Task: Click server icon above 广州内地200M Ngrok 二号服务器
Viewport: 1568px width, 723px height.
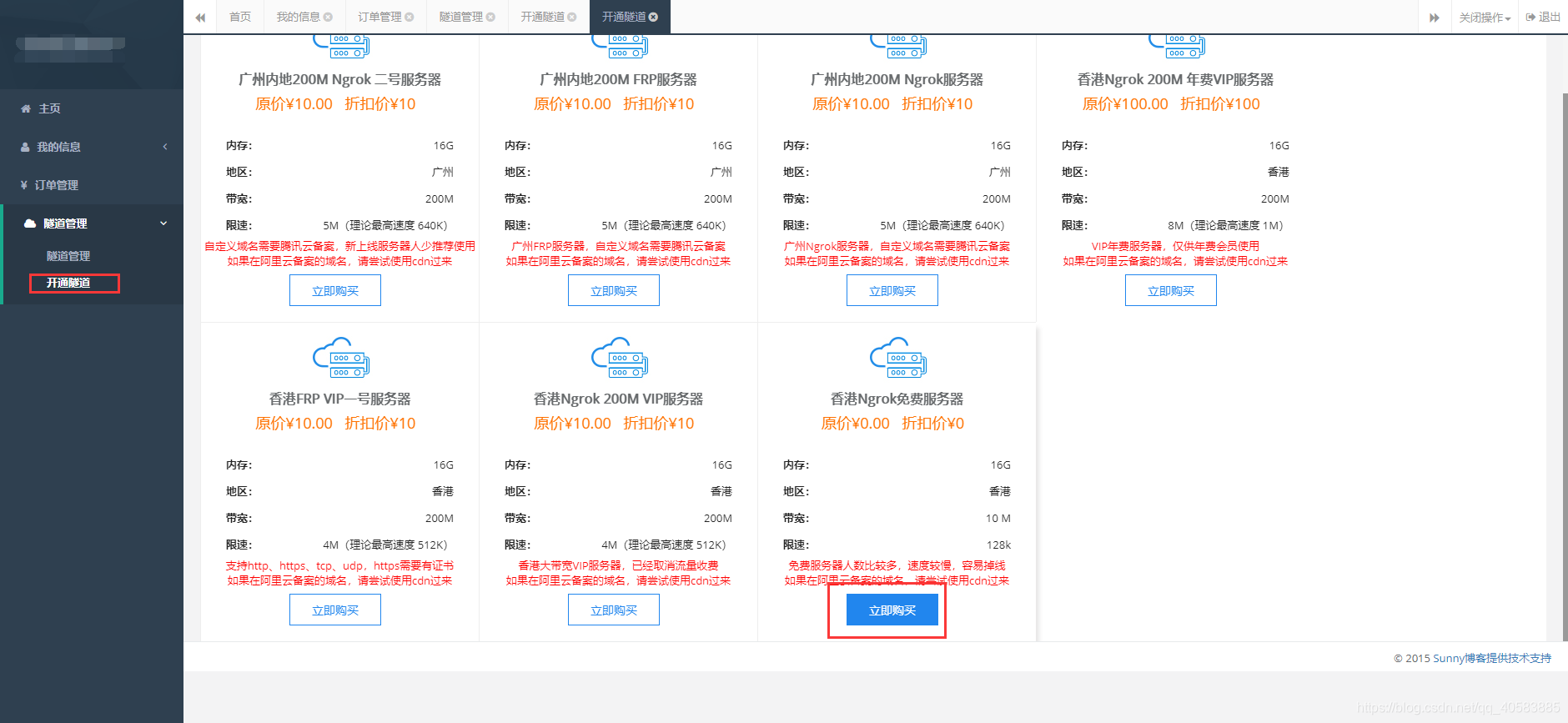Action: pyautogui.click(x=340, y=47)
